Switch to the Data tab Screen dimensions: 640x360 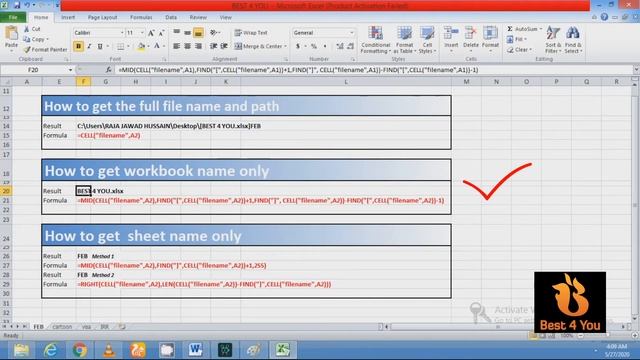(171, 17)
